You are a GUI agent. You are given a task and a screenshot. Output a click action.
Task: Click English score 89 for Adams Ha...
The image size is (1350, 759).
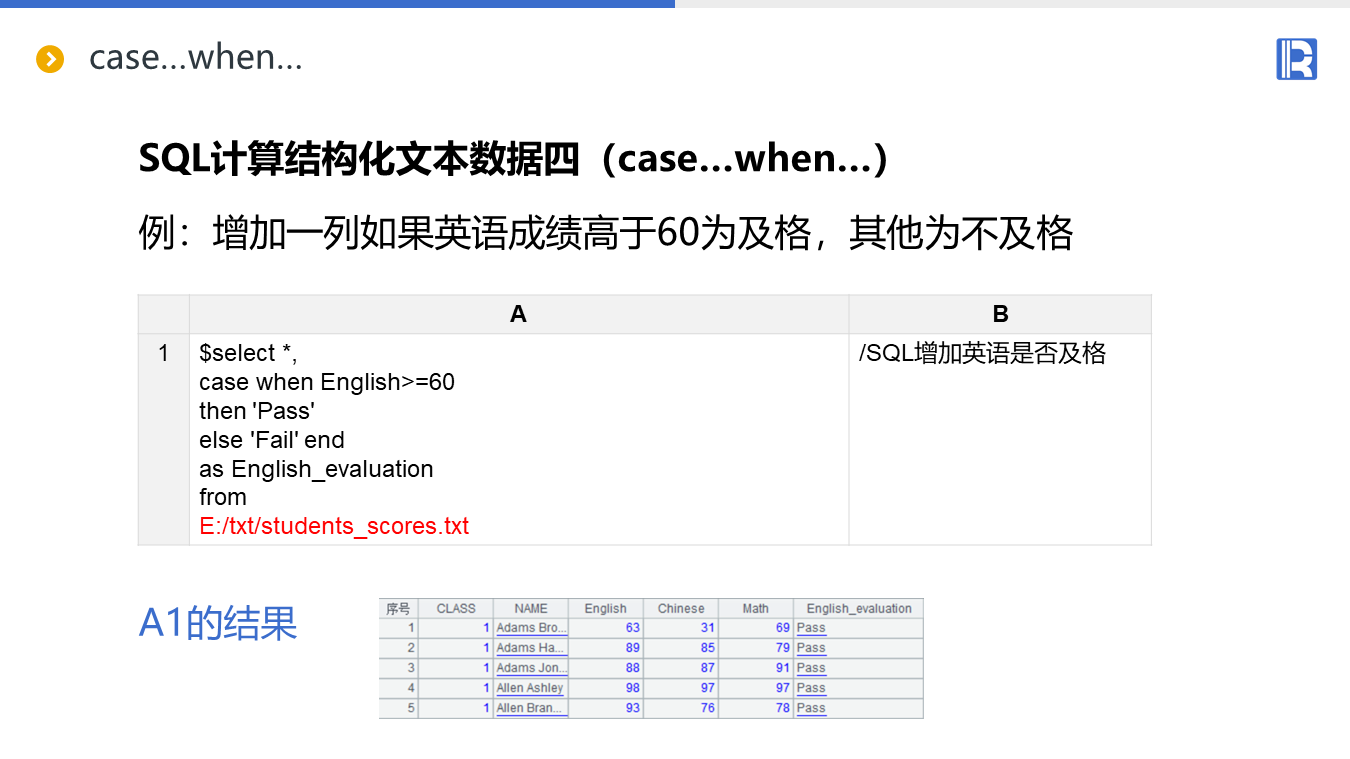tap(632, 648)
